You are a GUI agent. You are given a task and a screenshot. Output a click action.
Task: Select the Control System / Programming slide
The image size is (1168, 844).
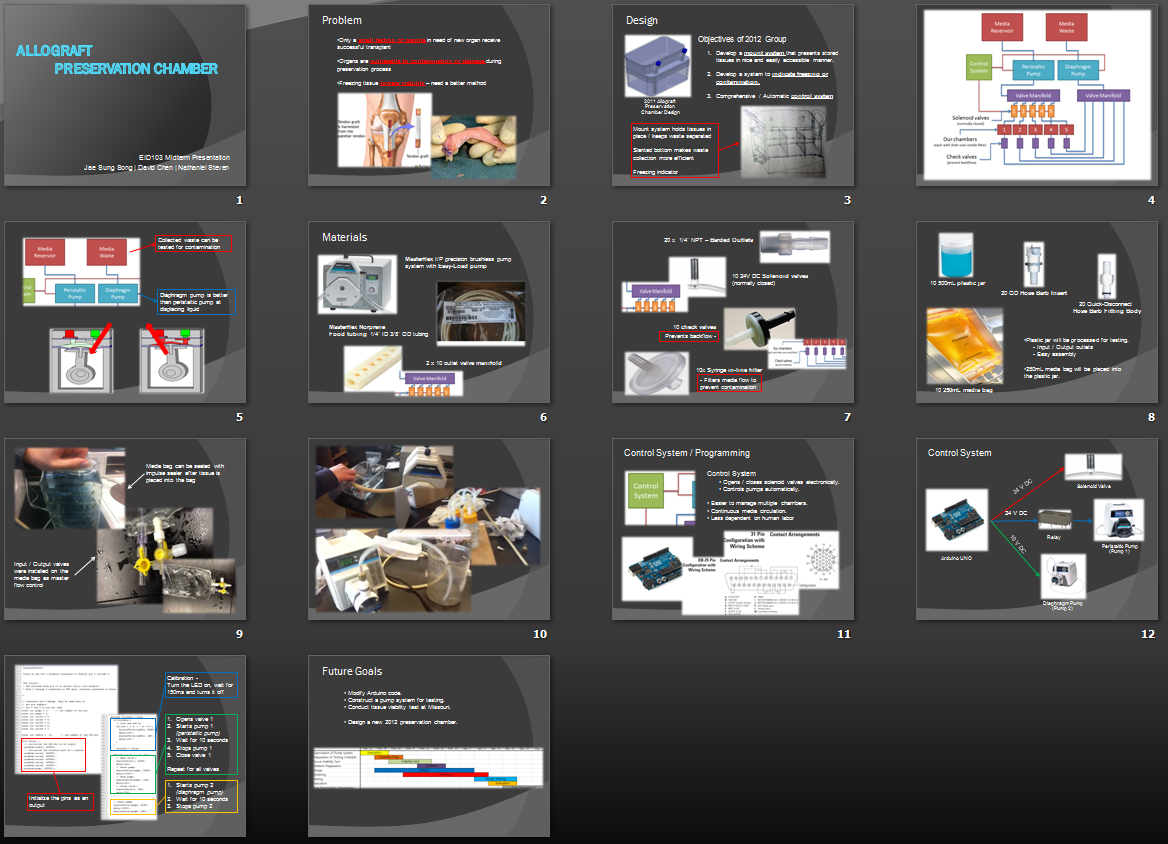[x=733, y=529]
